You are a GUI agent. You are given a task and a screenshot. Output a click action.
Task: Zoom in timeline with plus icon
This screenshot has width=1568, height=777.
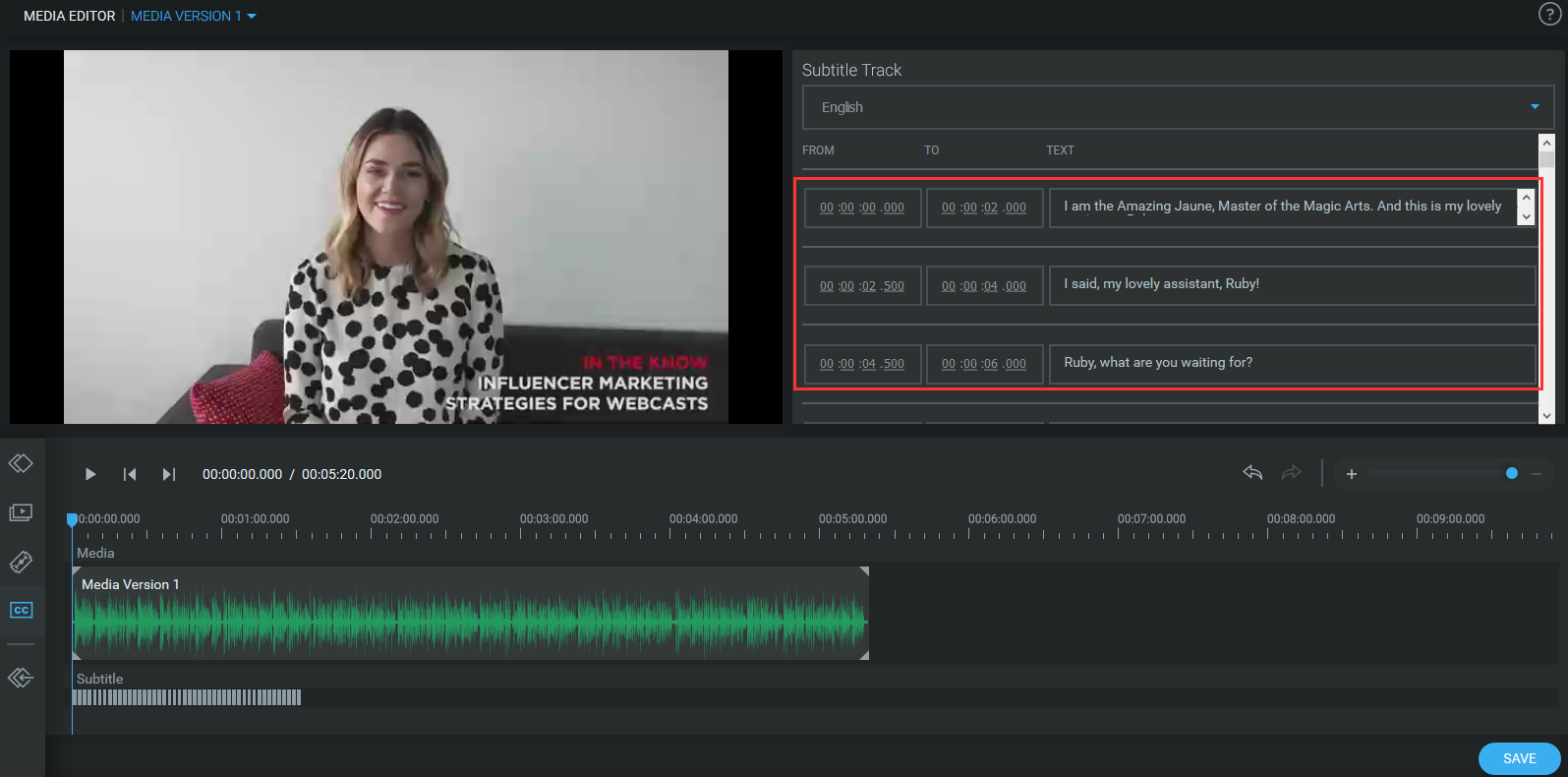[1352, 474]
